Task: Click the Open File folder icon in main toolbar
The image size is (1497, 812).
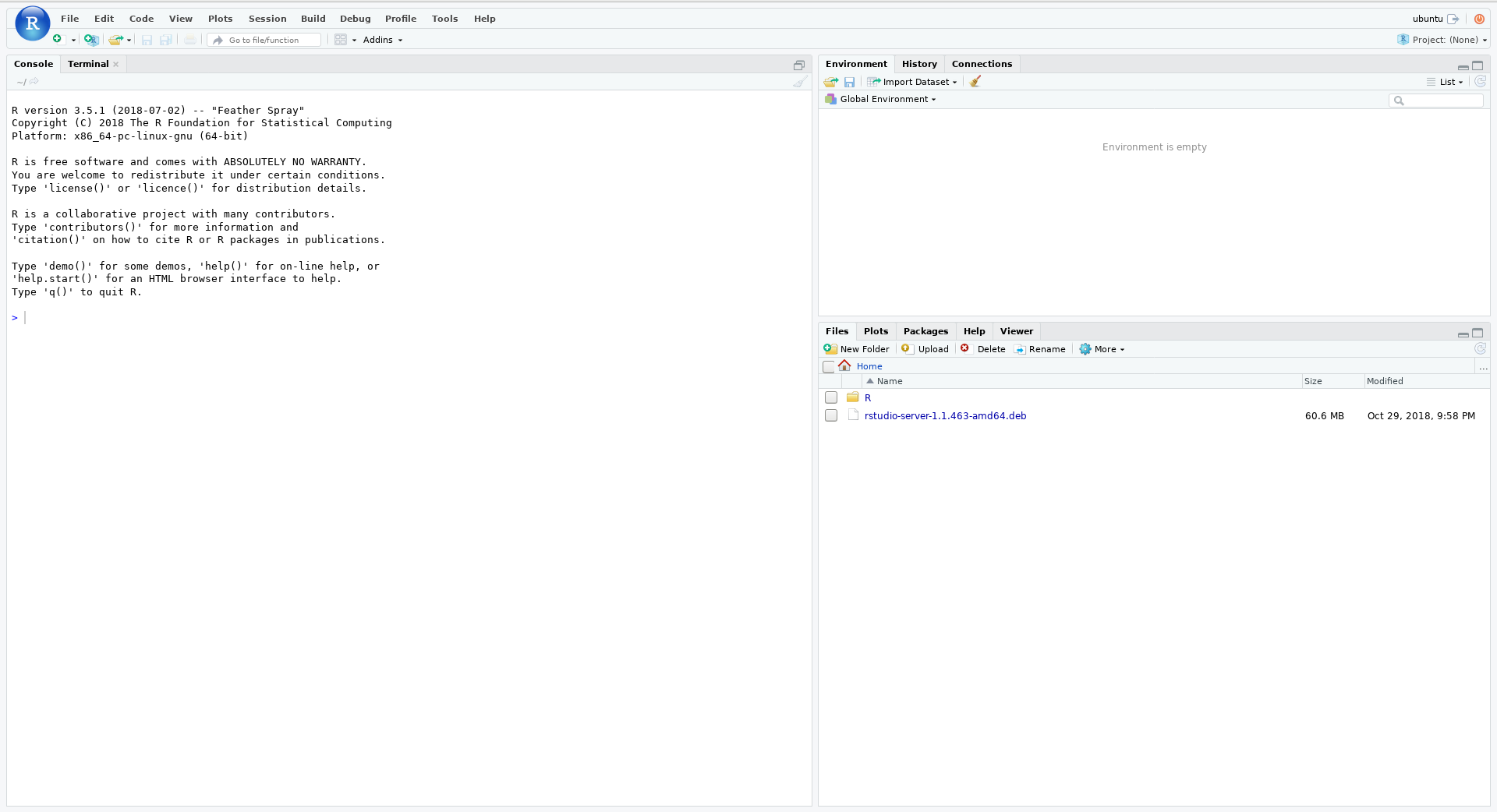Action: point(116,40)
